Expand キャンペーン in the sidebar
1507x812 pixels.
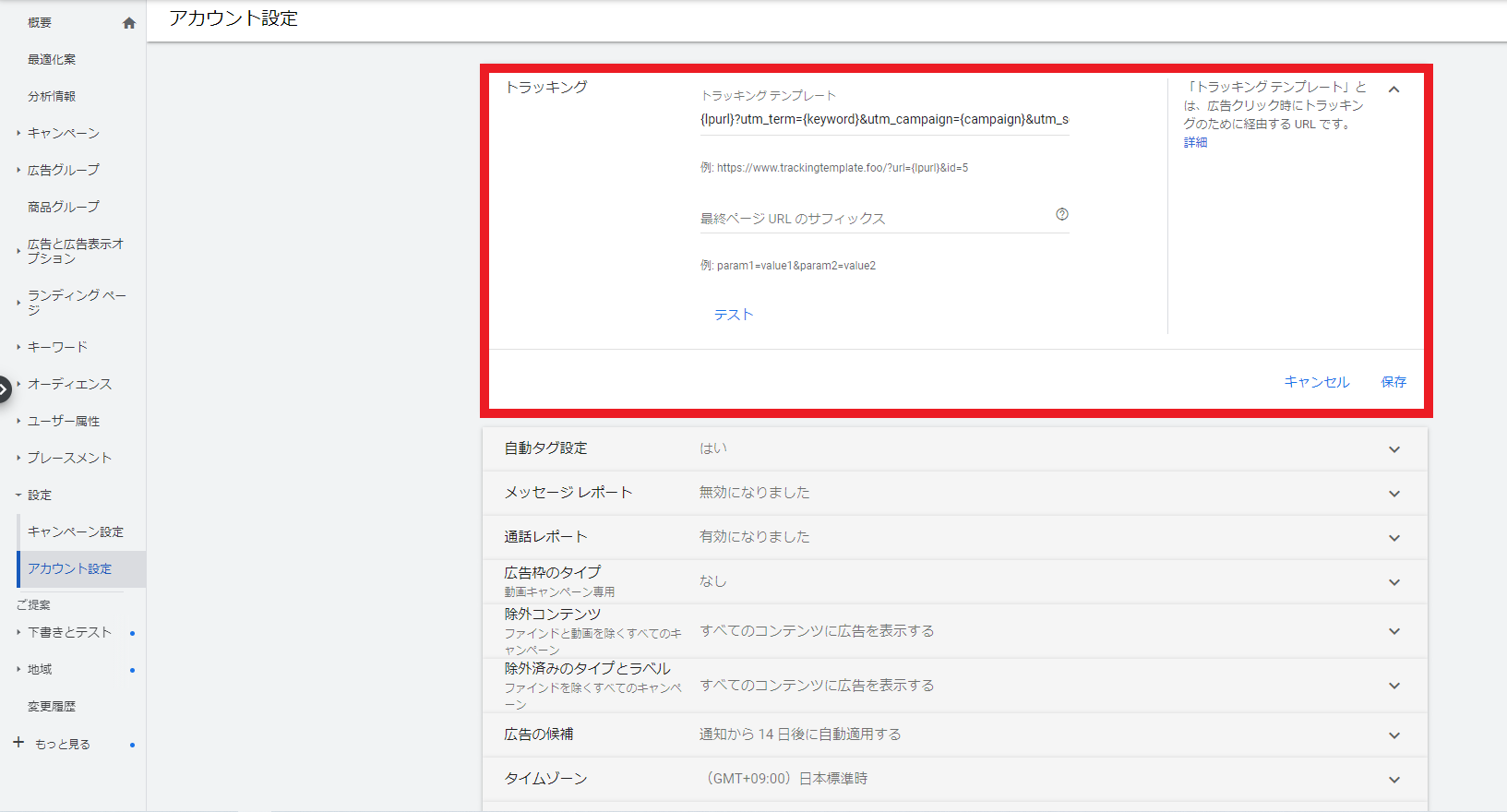(x=64, y=134)
